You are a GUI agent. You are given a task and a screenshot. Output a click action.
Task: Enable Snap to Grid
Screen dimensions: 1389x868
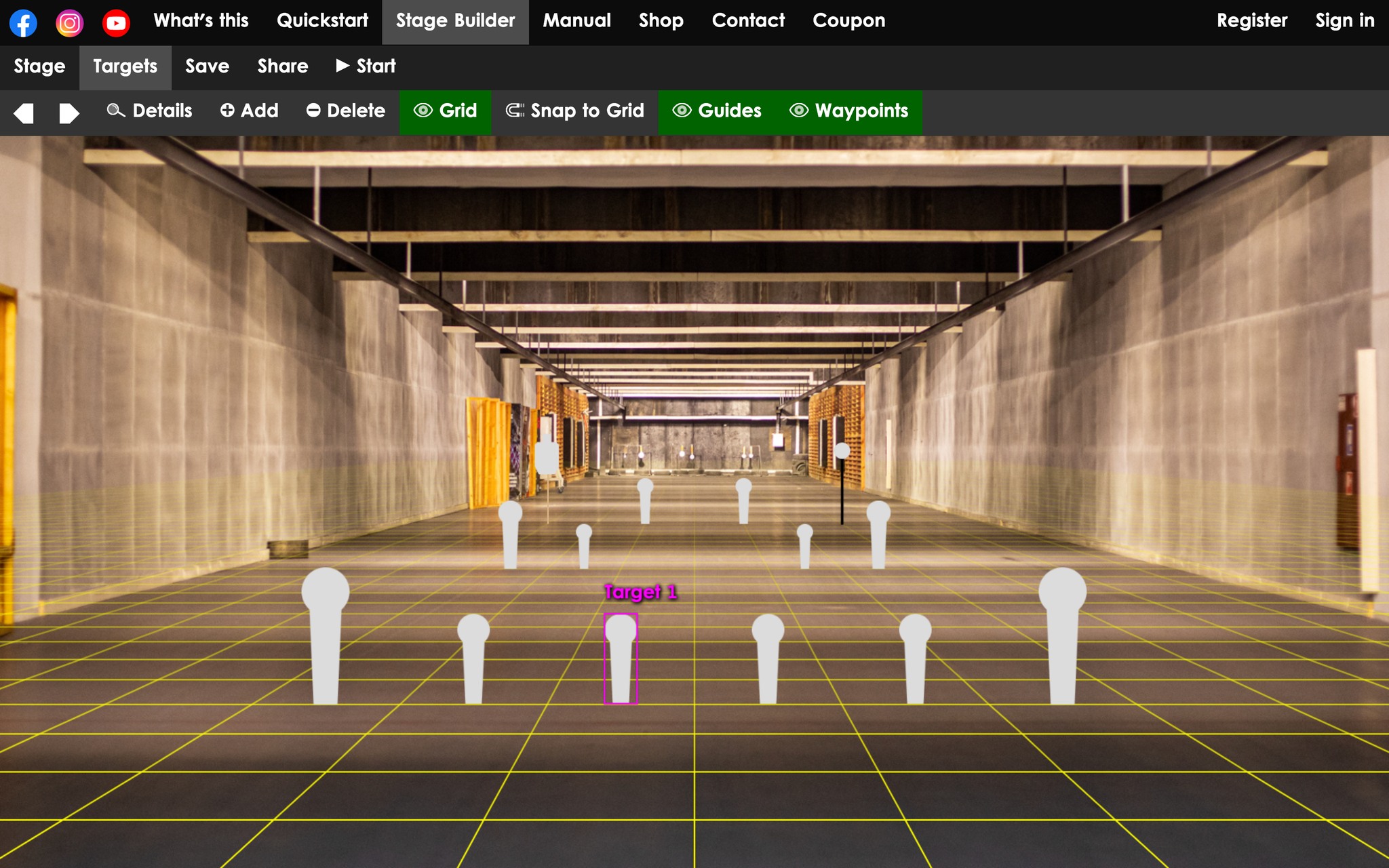click(574, 111)
